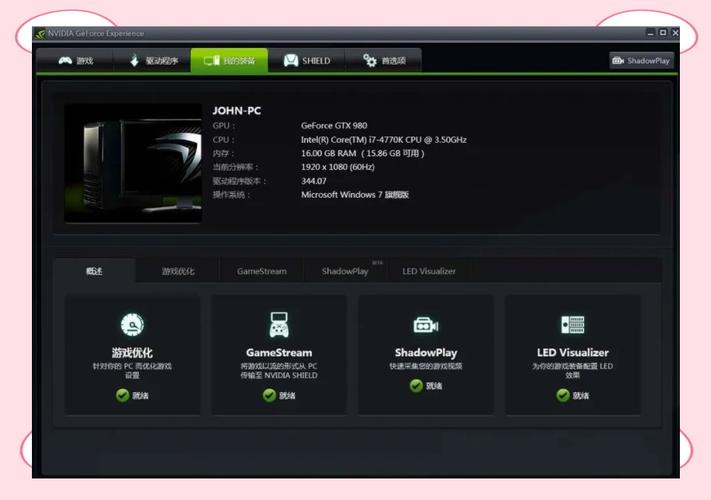Image resolution: width=711 pixels, height=500 pixels.
Task: Click the speedometer icon in the 游戏优化 card
Action: [x=132, y=325]
